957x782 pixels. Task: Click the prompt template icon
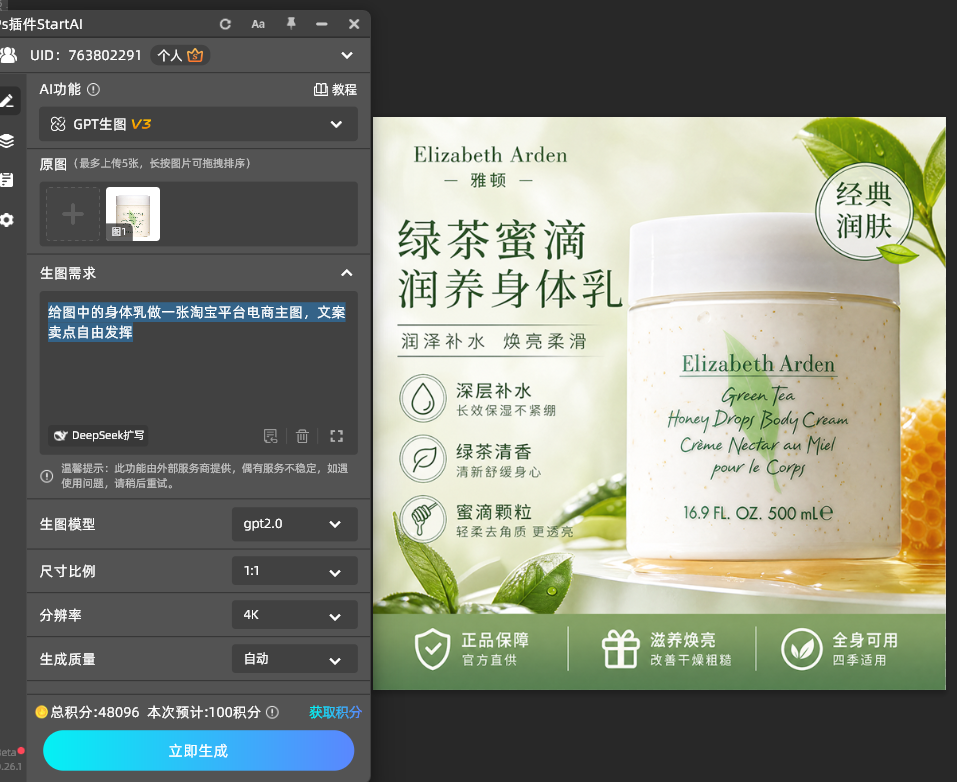(x=270, y=436)
